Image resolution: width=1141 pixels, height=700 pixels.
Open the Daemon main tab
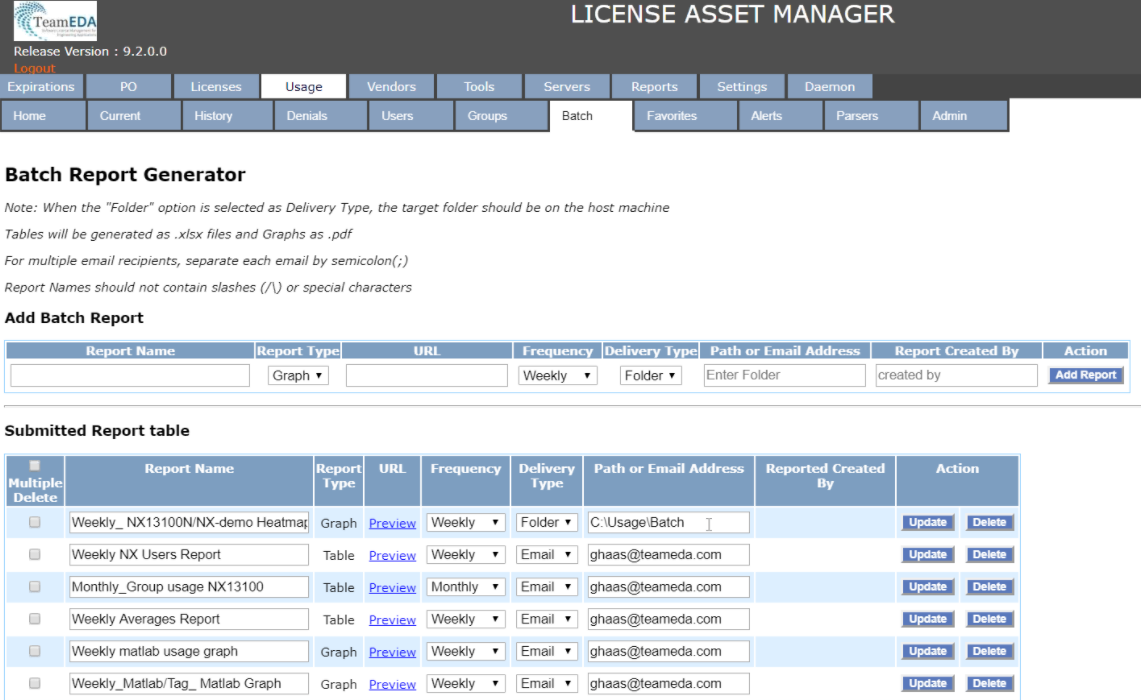(x=829, y=87)
